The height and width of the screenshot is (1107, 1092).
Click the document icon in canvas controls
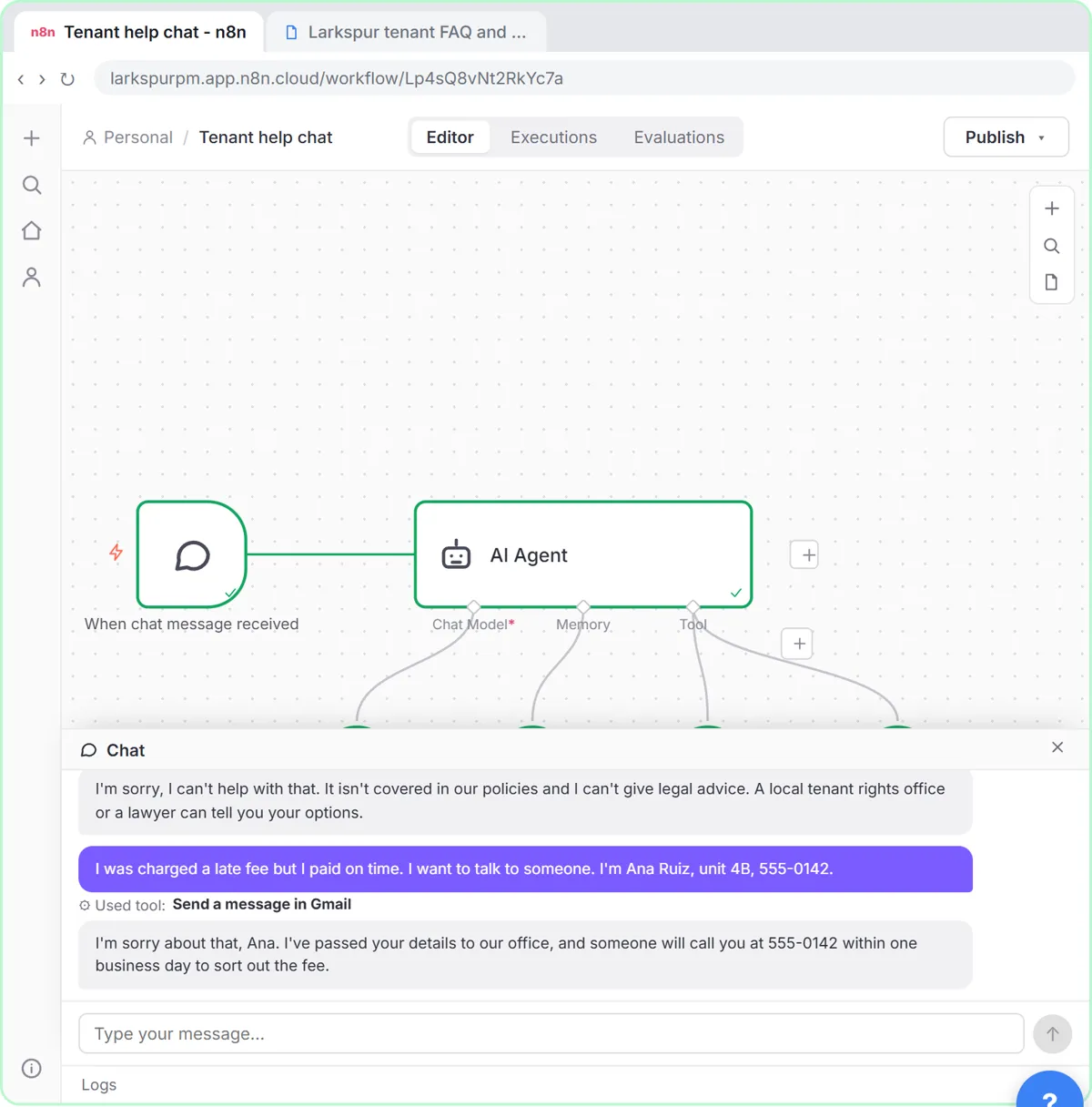(1052, 282)
